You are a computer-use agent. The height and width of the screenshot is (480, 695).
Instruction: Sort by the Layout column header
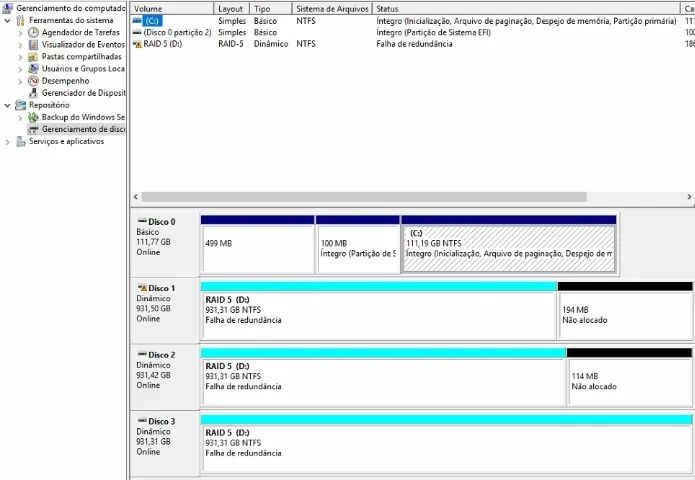click(232, 8)
